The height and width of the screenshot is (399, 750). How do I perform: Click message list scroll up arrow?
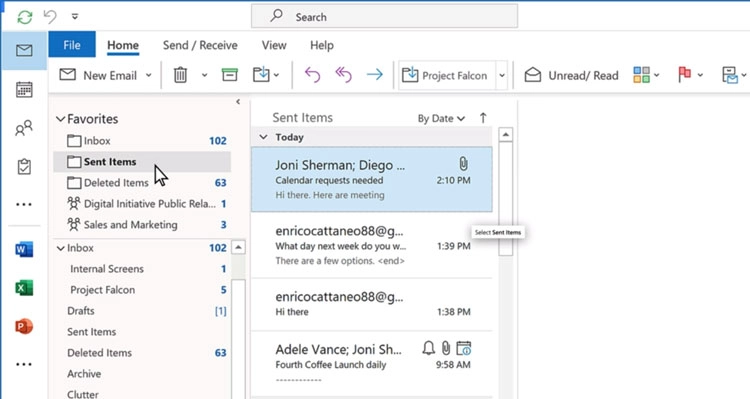click(506, 135)
